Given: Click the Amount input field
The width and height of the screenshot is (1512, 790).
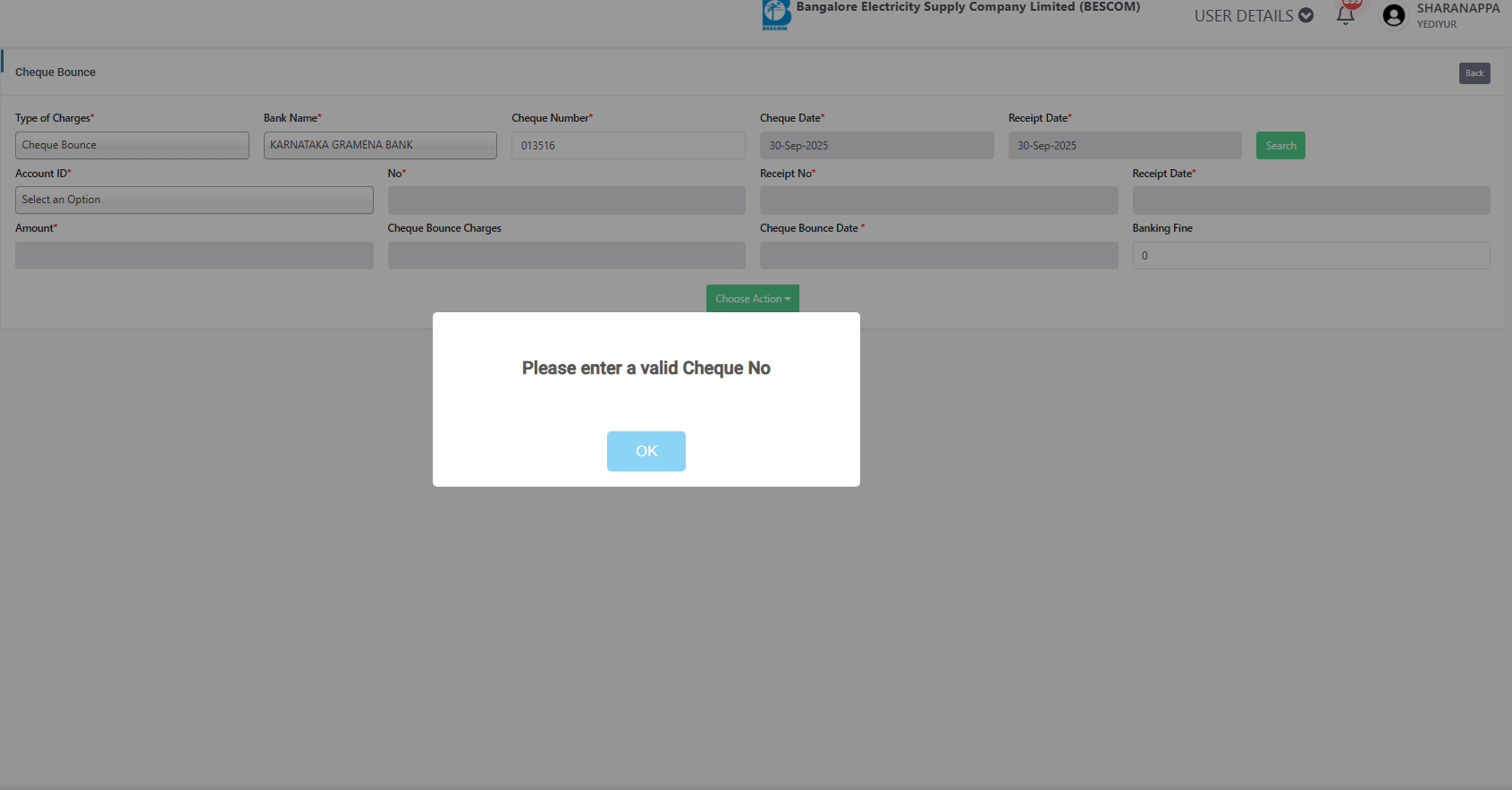Looking at the screenshot, I should tap(194, 256).
